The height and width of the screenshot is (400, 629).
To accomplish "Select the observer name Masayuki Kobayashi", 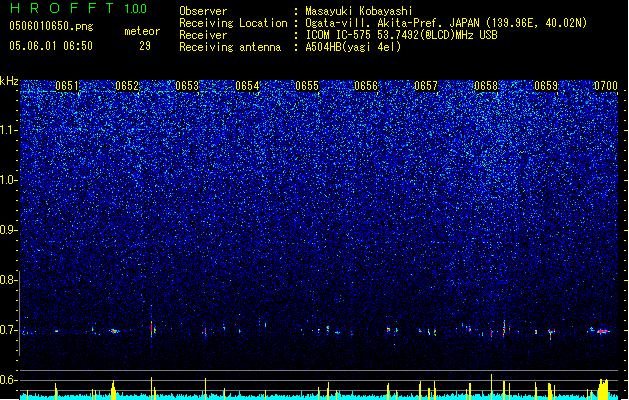I will tap(359, 11).
